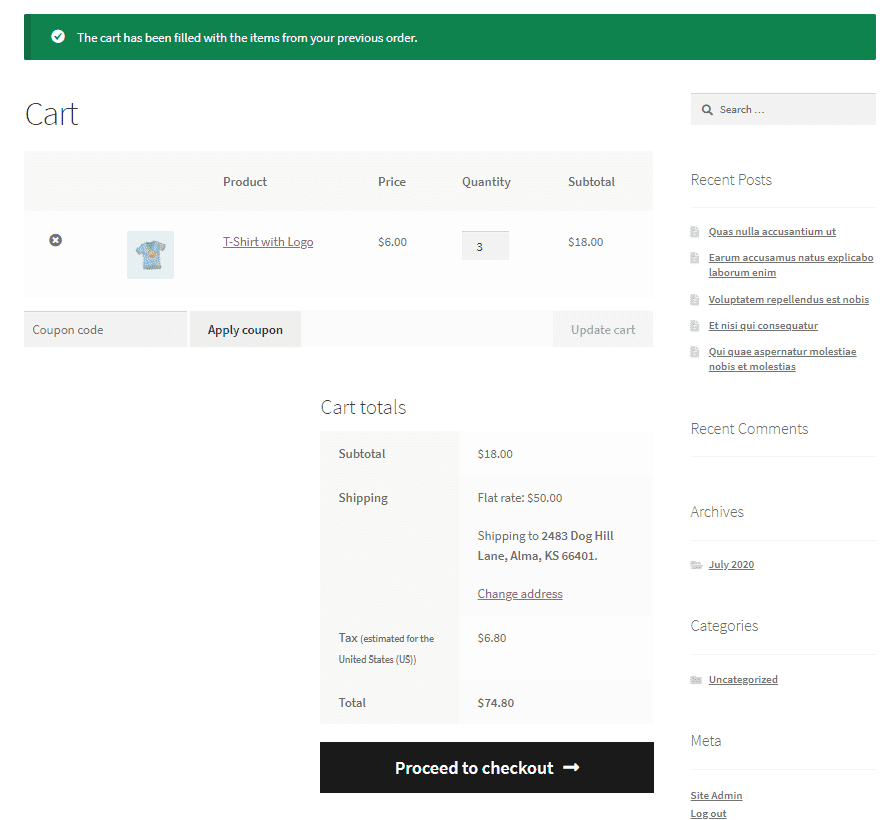Apply the coupon code
The height and width of the screenshot is (820, 895).
pos(245,329)
